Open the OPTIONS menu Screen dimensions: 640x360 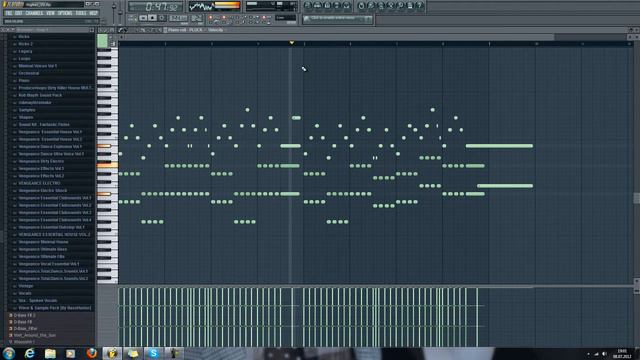click(65, 13)
